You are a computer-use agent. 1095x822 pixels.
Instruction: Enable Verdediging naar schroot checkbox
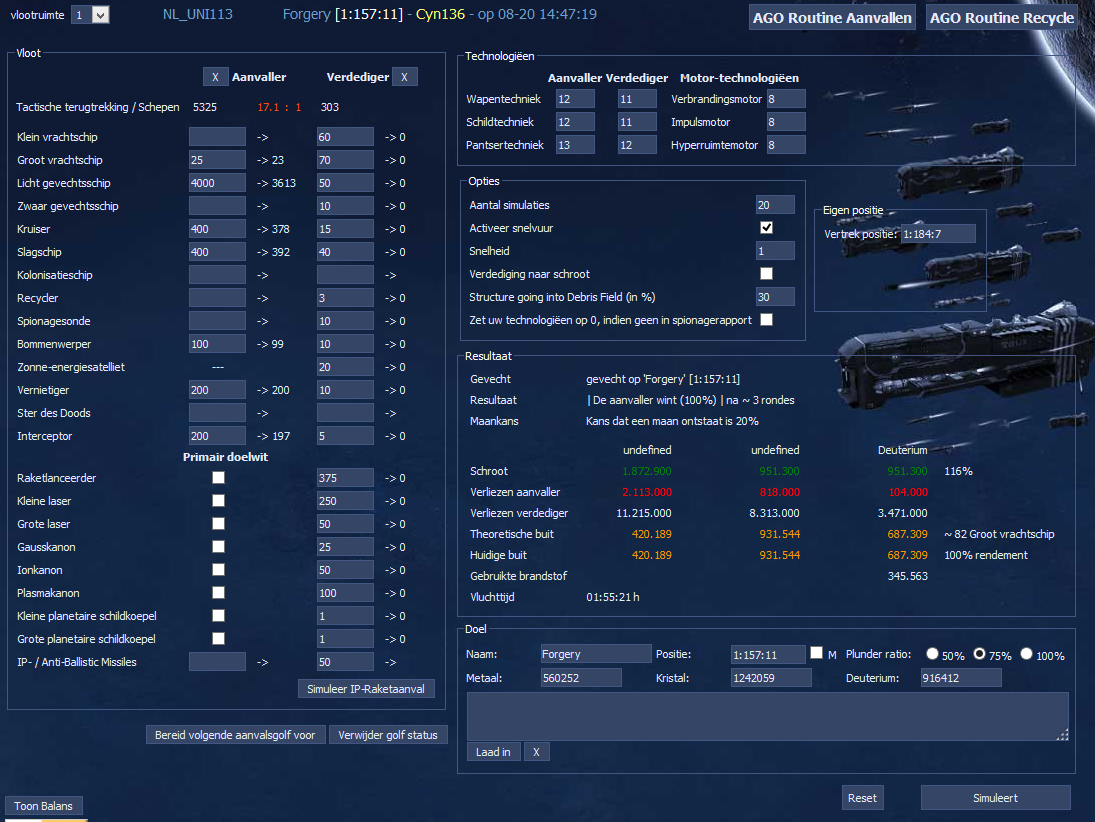pyautogui.click(x=766, y=274)
